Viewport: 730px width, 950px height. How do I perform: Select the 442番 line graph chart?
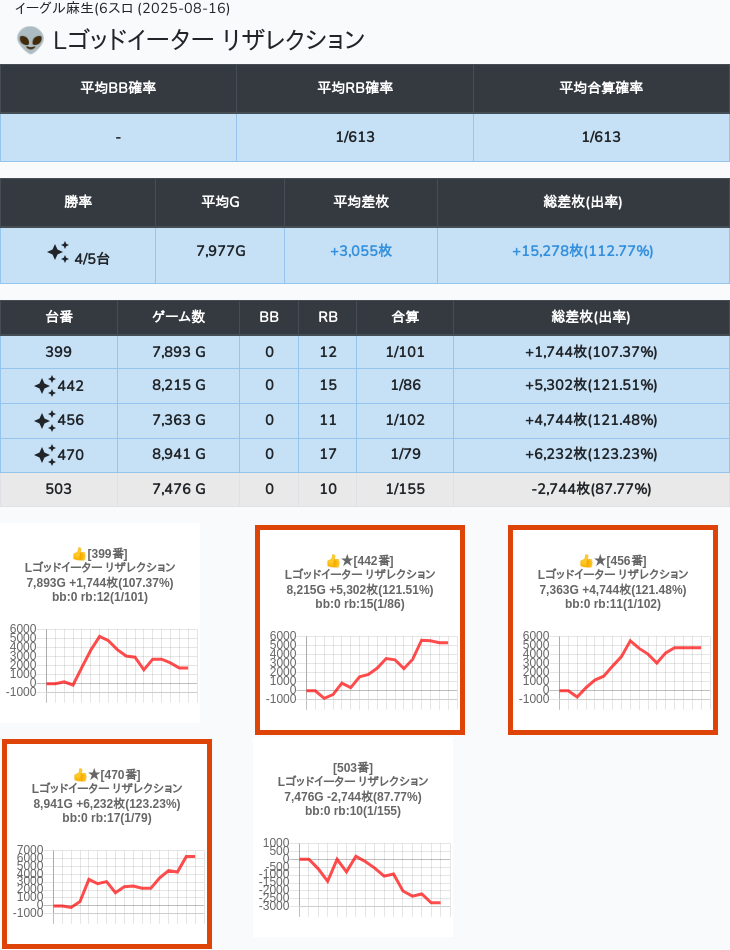[360, 668]
